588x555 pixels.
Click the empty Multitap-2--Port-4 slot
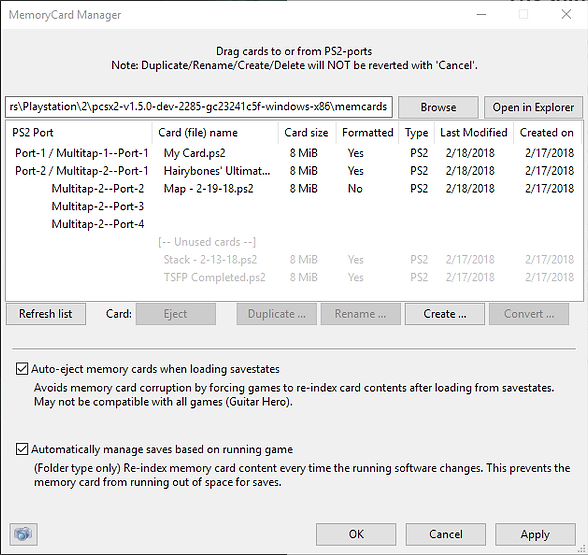coord(98,224)
